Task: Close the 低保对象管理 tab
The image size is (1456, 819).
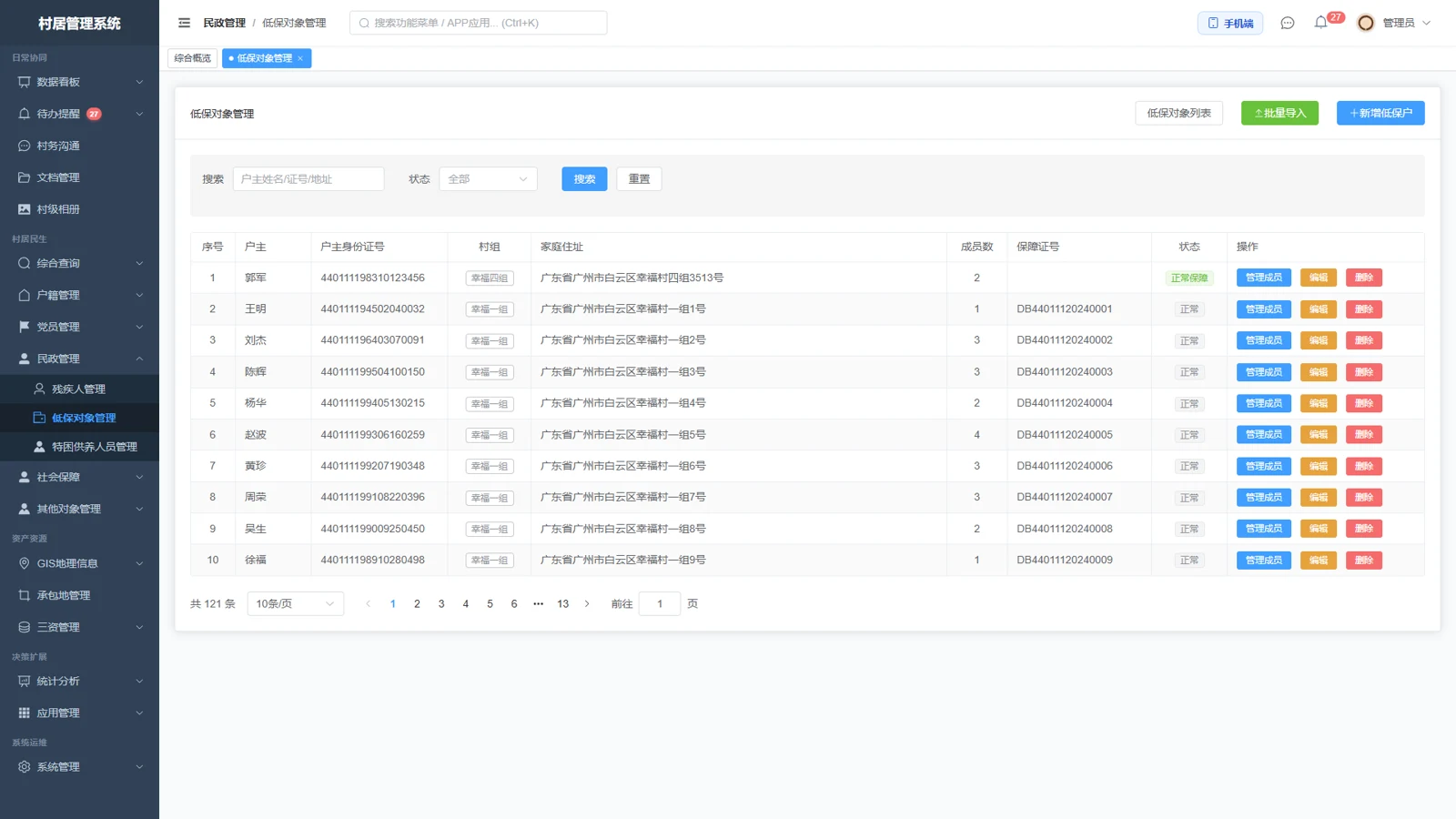Action: click(300, 58)
